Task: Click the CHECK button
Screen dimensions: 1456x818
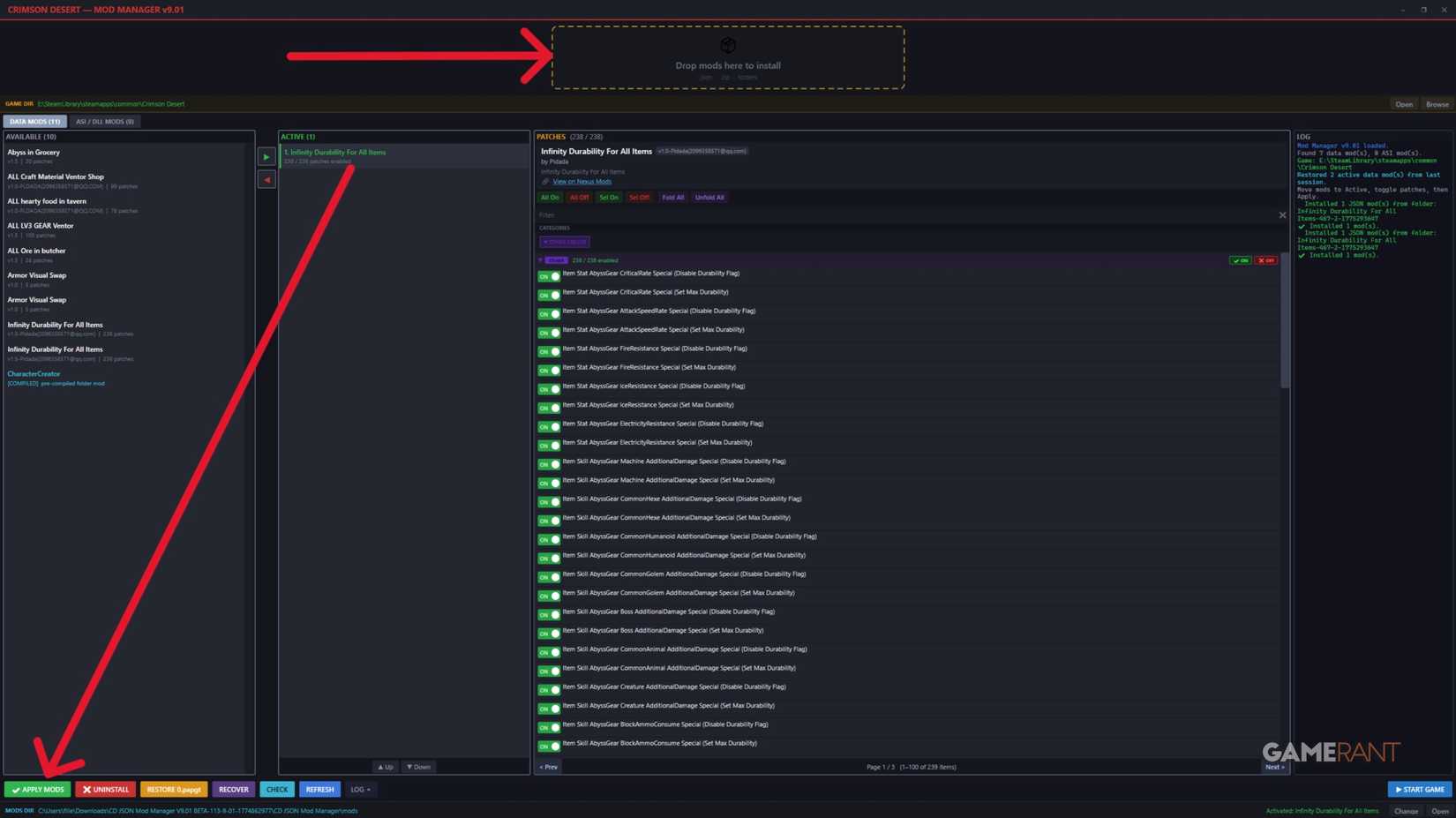Action: click(277, 790)
